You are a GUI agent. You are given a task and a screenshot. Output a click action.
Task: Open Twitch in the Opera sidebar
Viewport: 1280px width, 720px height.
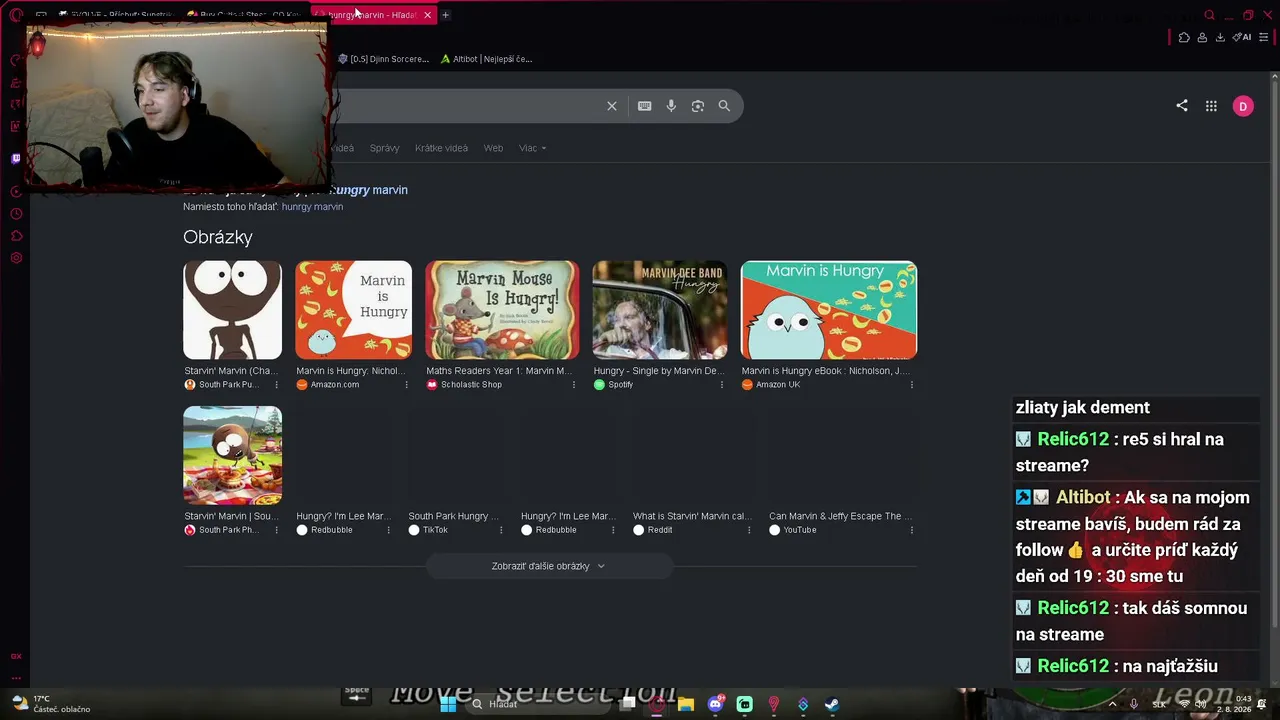click(x=16, y=158)
